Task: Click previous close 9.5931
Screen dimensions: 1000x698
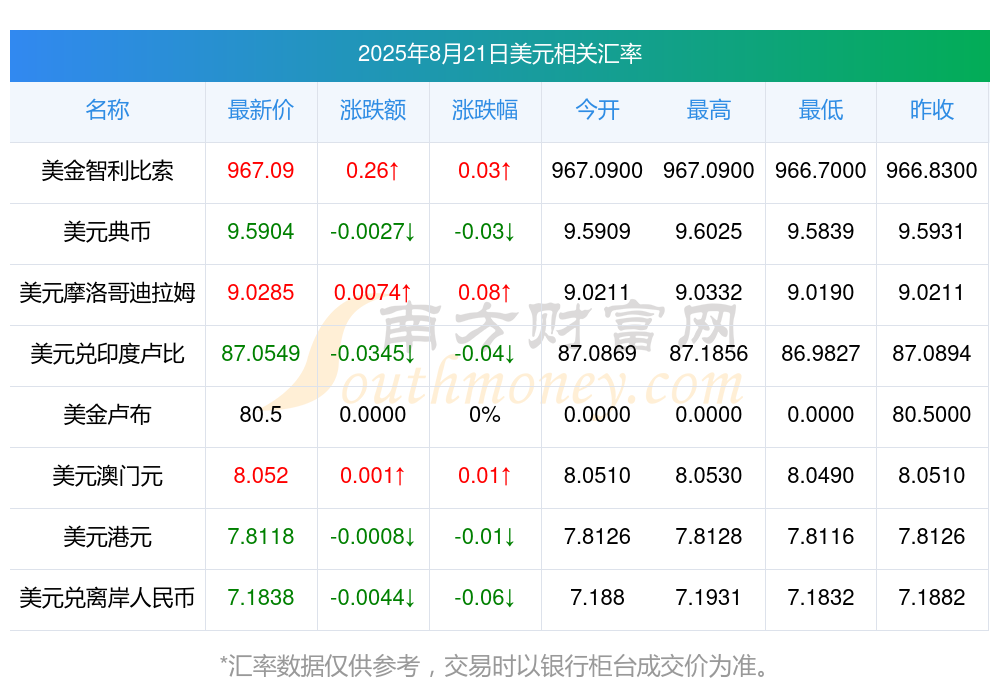Action: [932, 232]
